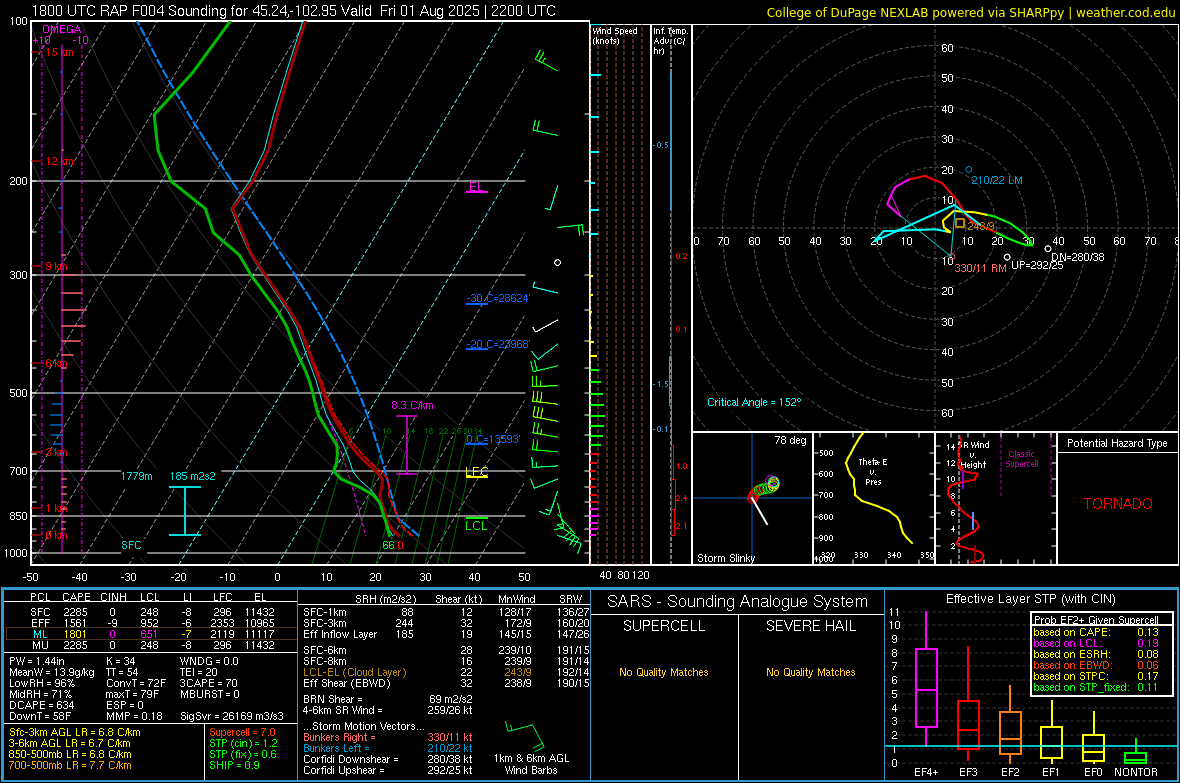This screenshot has width=1180, height=783.
Task: Click the green LCL level label
Action: coord(476,525)
